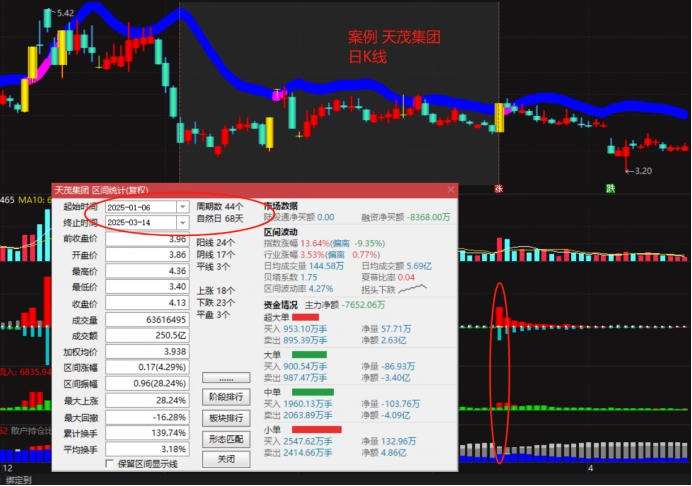
Task: Click the 周期数 44个 text
Action: click(220, 207)
